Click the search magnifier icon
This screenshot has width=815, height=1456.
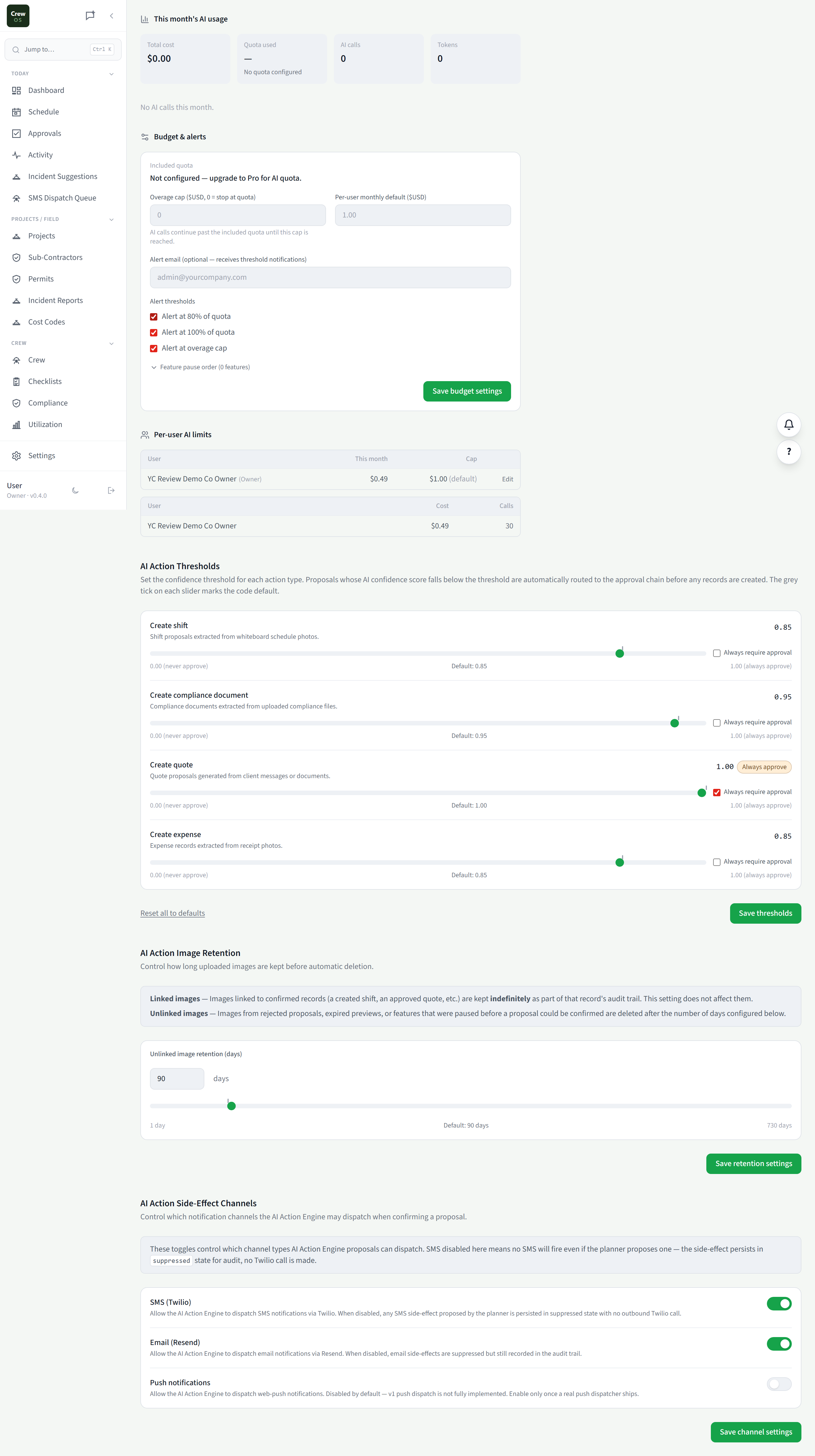pyautogui.click(x=16, y=50)
